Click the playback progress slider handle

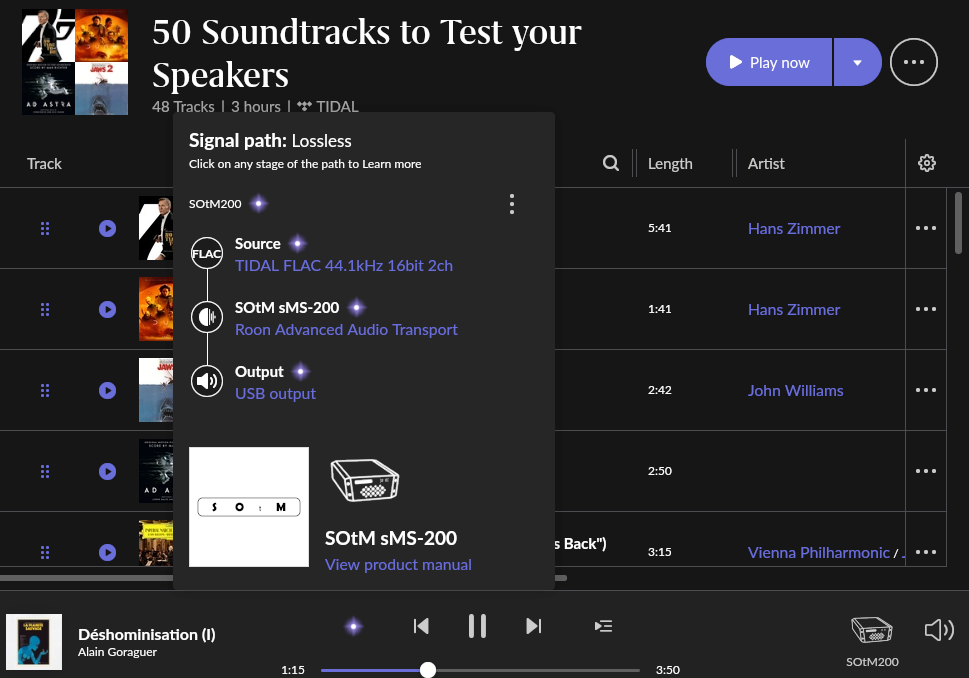(428, 670)
